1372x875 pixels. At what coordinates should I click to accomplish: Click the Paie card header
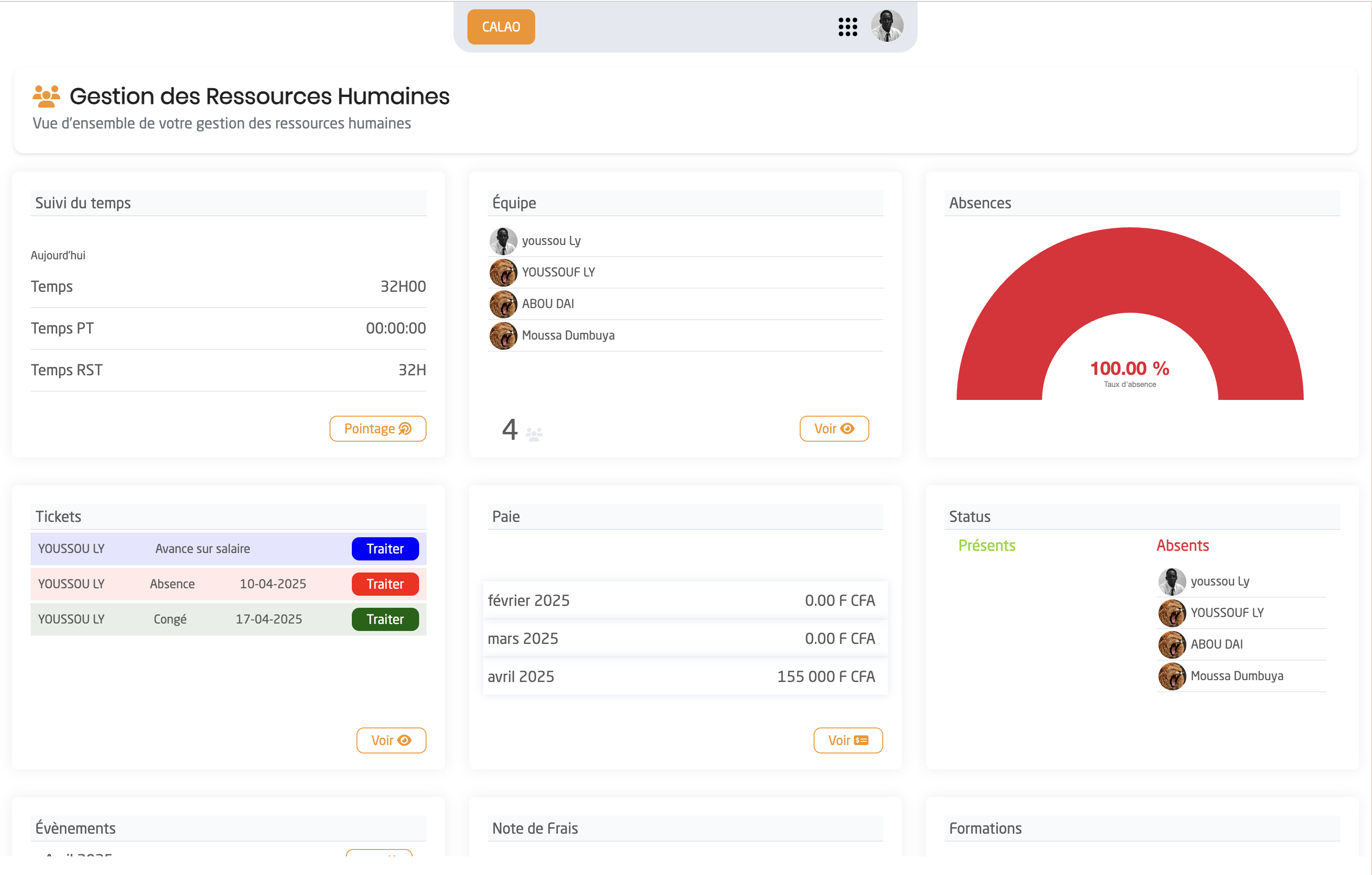click(x=685, y=517)
